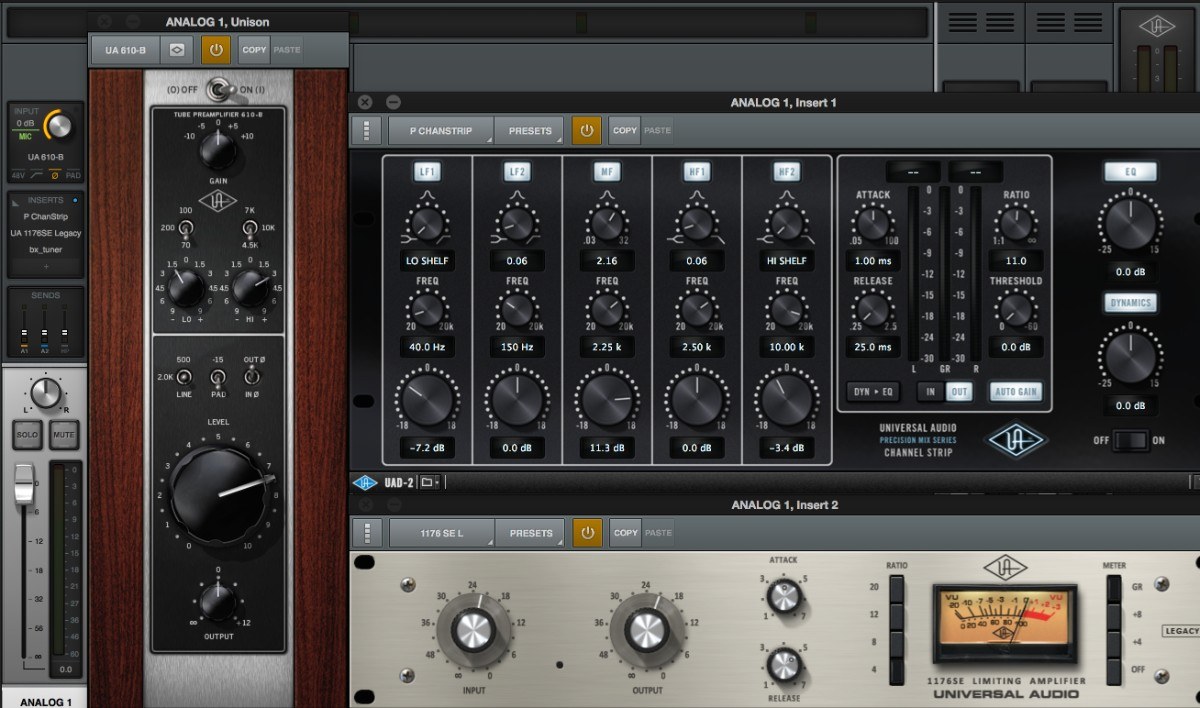The height and width of the screenshot is (708, 1200).
Task: Open the PRESETS dropdown in Insert 1
Action: [x=530, y=130]
